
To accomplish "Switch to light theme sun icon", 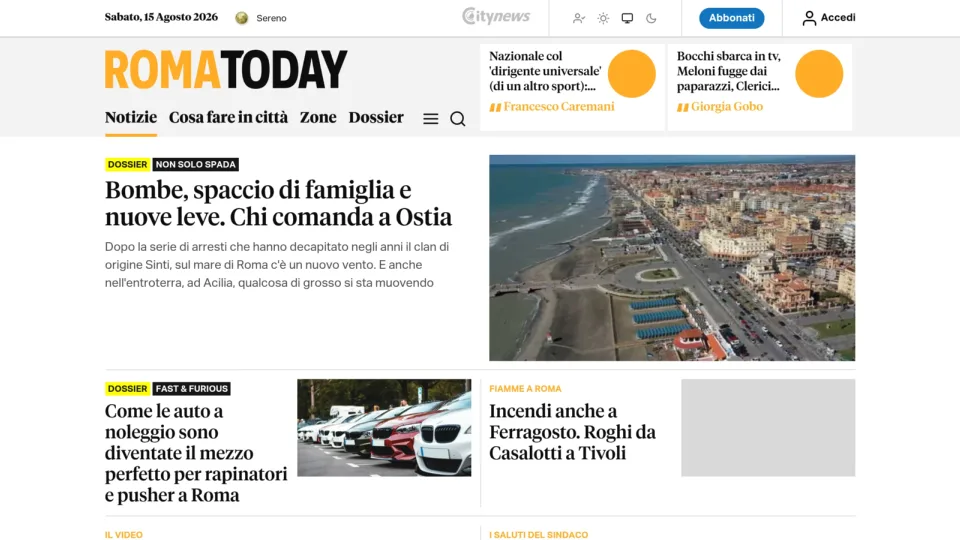I will (x=603, y=18).
